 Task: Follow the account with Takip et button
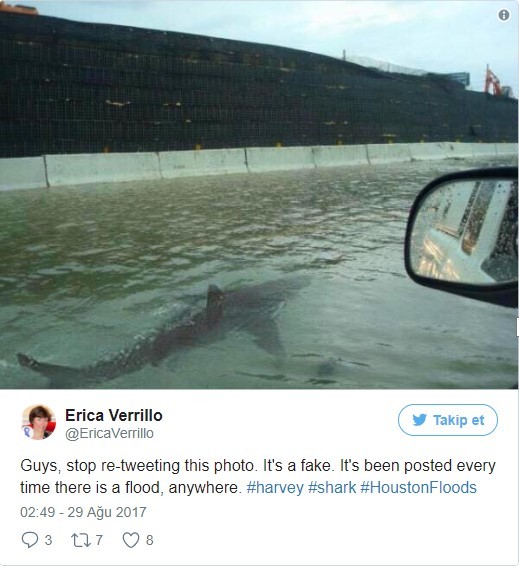[x=448, y=420]
